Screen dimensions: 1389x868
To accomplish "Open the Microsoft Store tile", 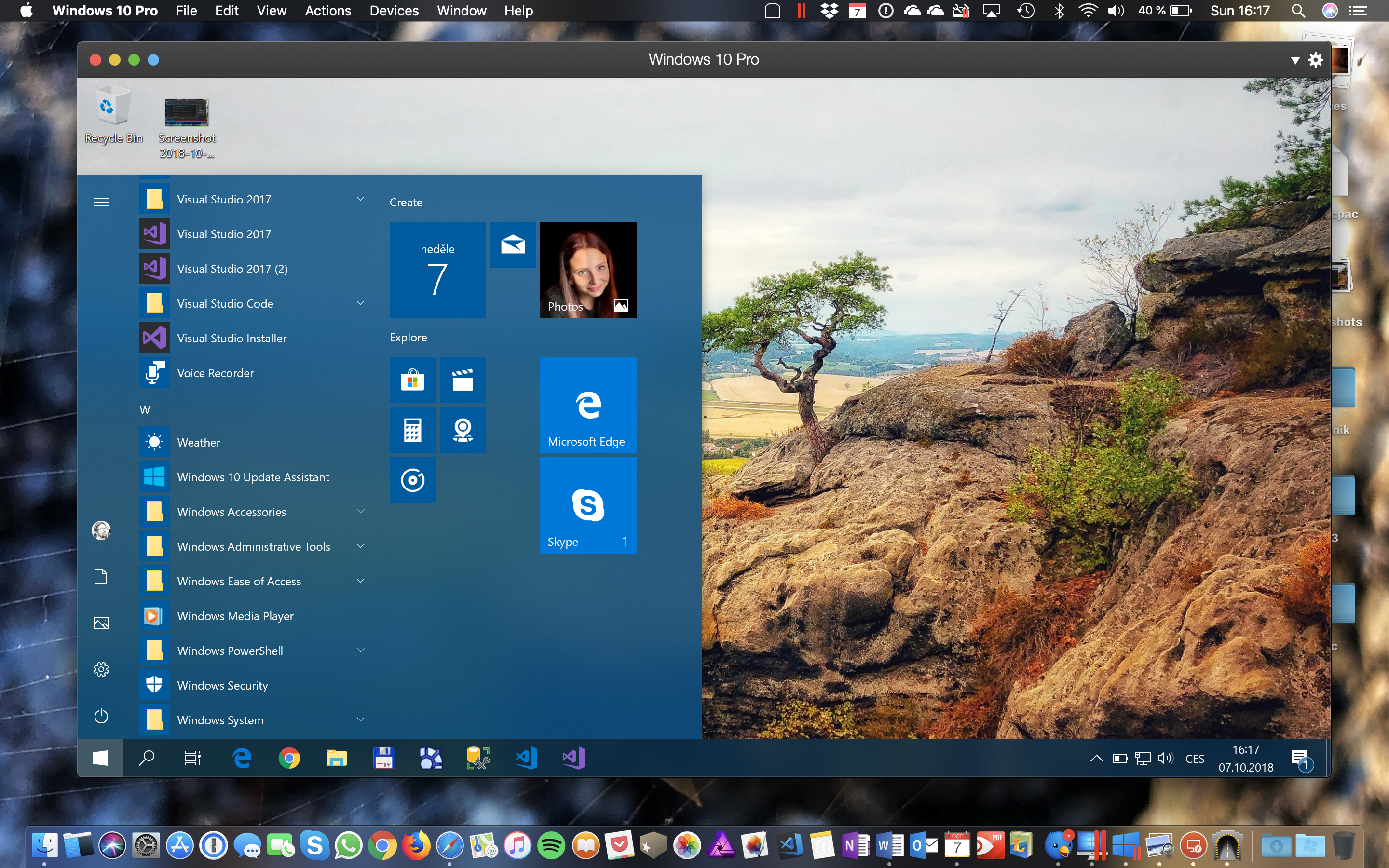I will (x=412, y=380).
